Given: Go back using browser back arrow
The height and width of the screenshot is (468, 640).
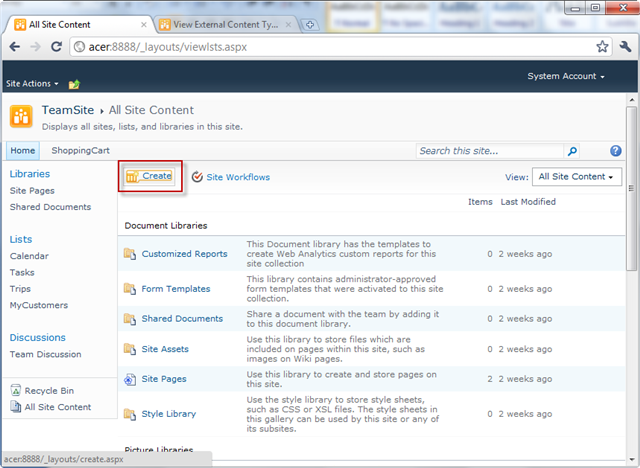Looking at the screenshot, I should tap(15, 47).
